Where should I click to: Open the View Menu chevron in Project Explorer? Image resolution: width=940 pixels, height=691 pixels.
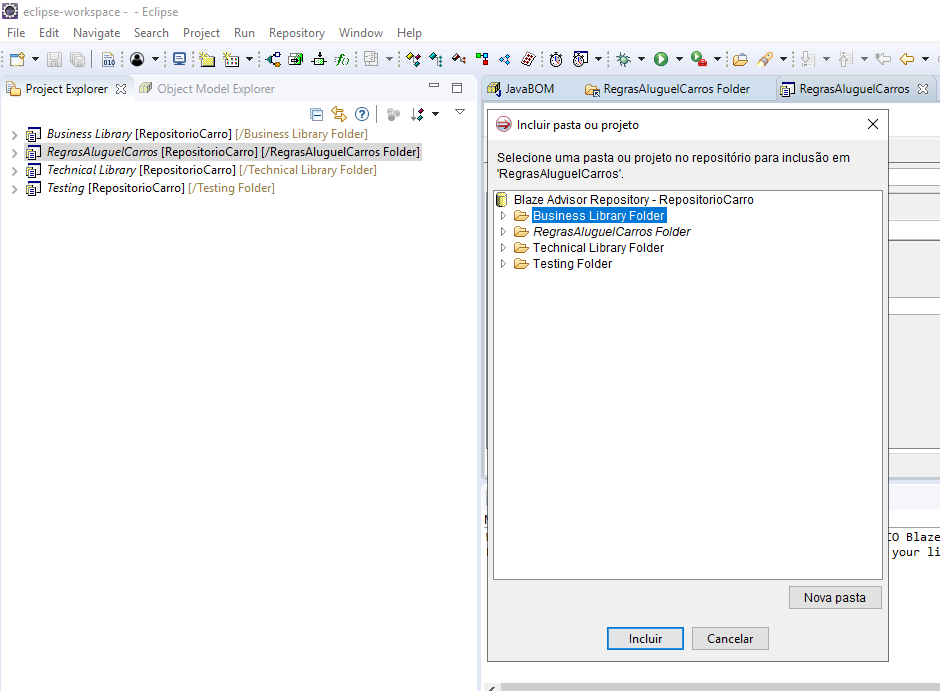tap(460, 113)
